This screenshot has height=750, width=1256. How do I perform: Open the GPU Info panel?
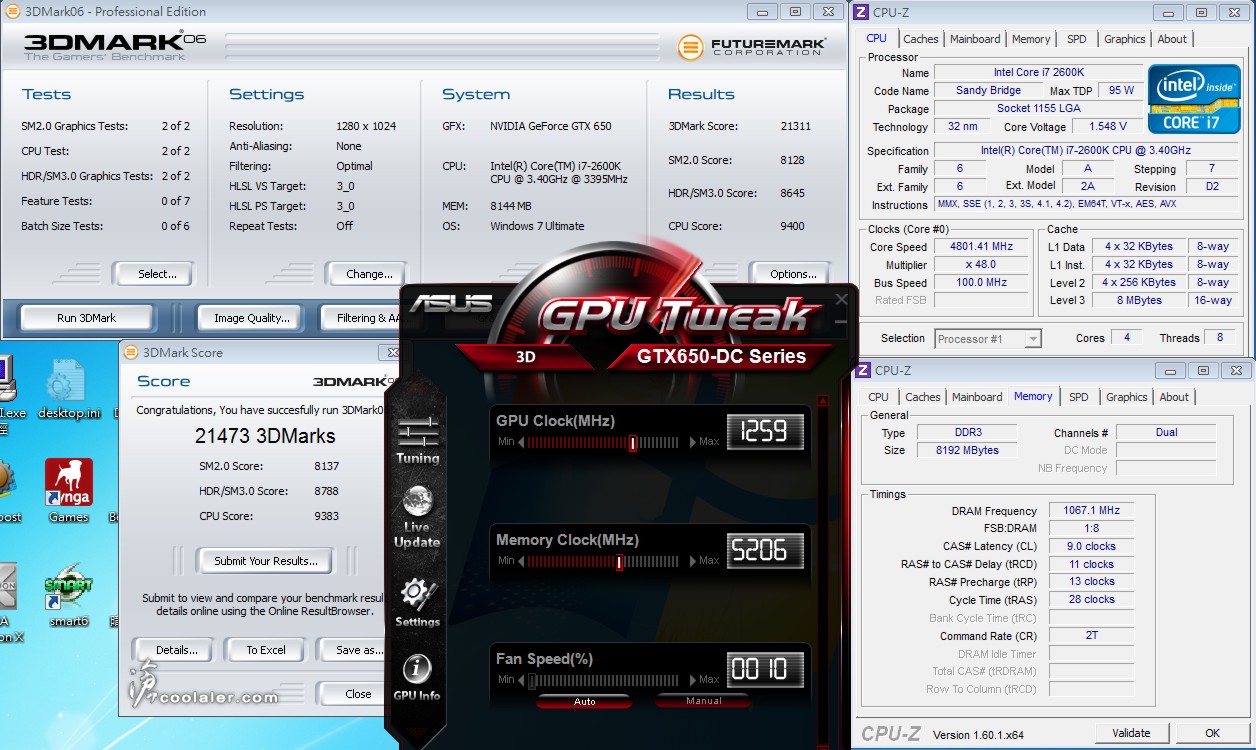[x=417, y=677]
